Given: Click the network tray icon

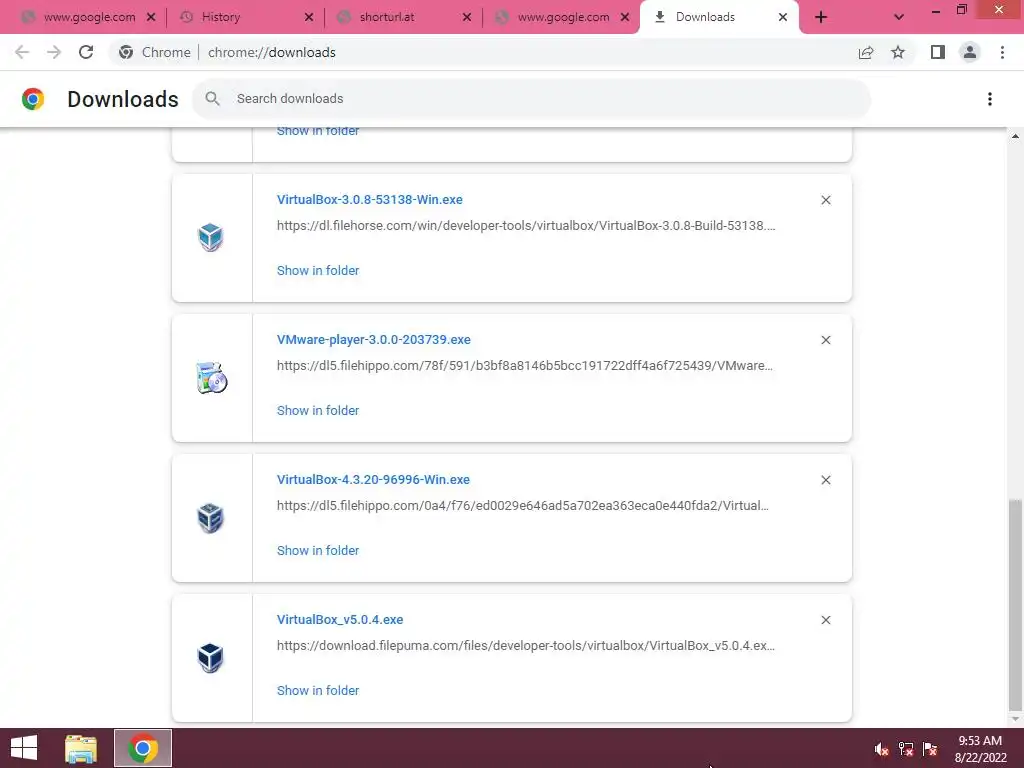Looking at the screenshot, I should (x=906, y=749).
